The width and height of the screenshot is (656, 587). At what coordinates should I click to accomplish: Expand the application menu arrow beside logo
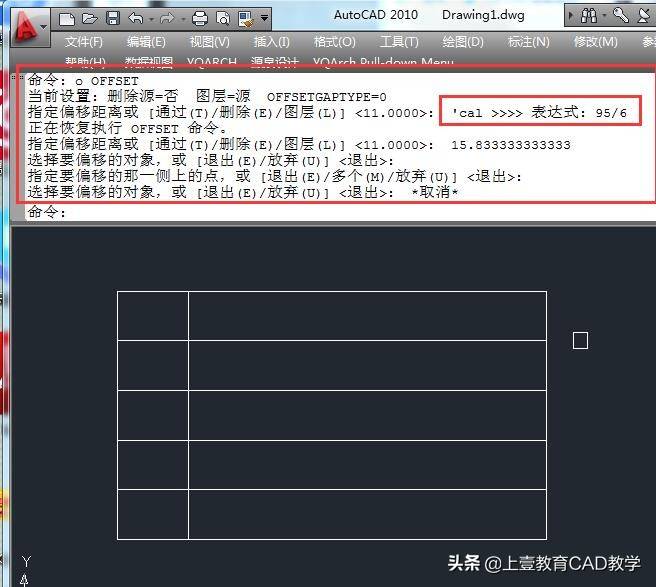coord(44,28)
